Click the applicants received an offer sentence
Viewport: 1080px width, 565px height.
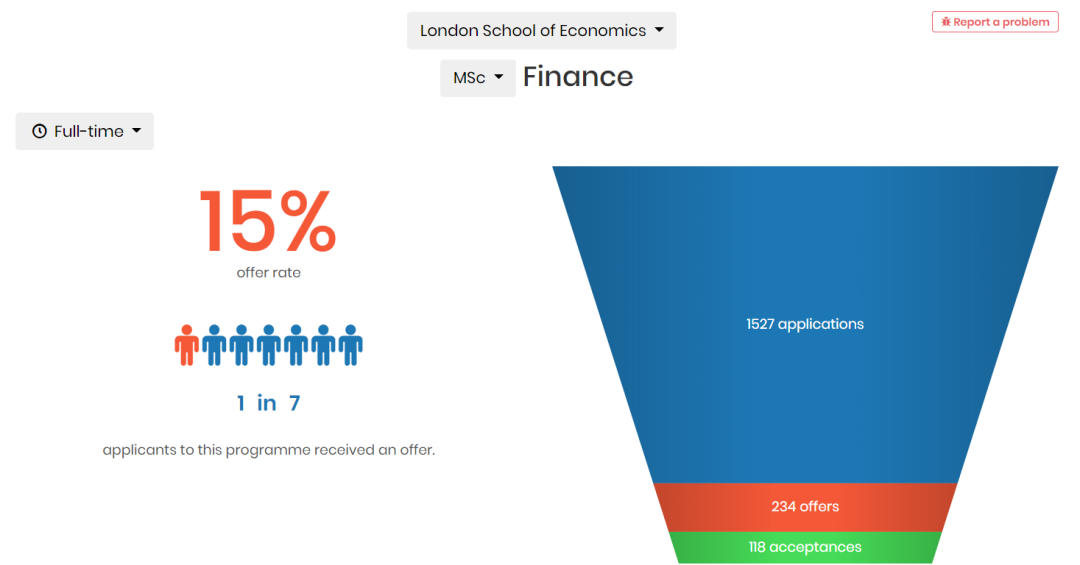(269, 450)
